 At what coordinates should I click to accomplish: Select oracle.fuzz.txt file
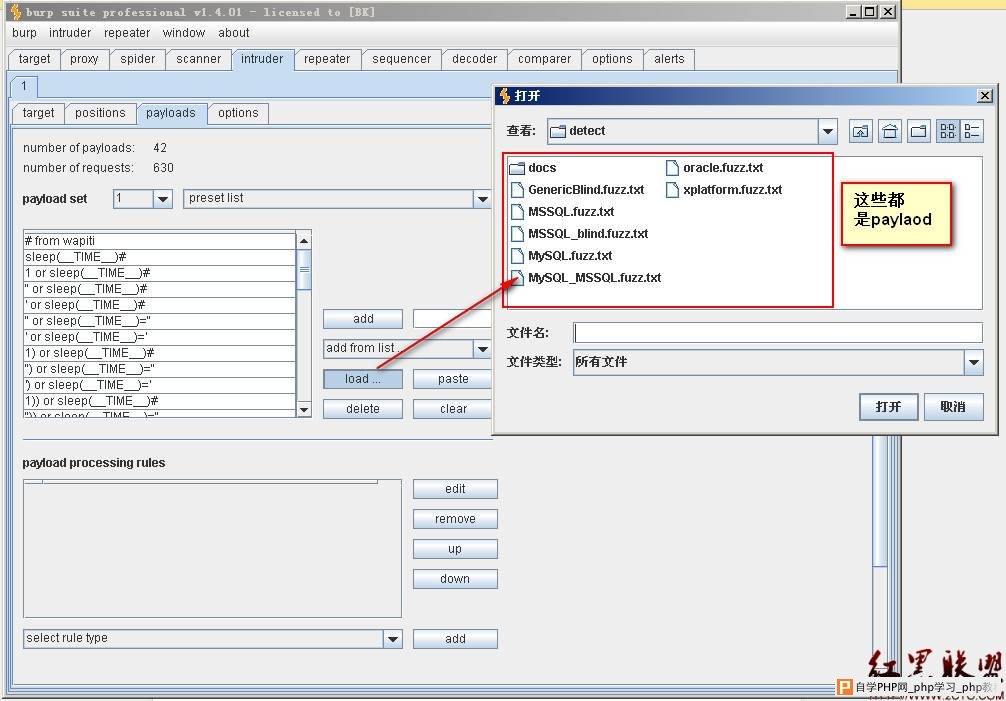[715, 168]
